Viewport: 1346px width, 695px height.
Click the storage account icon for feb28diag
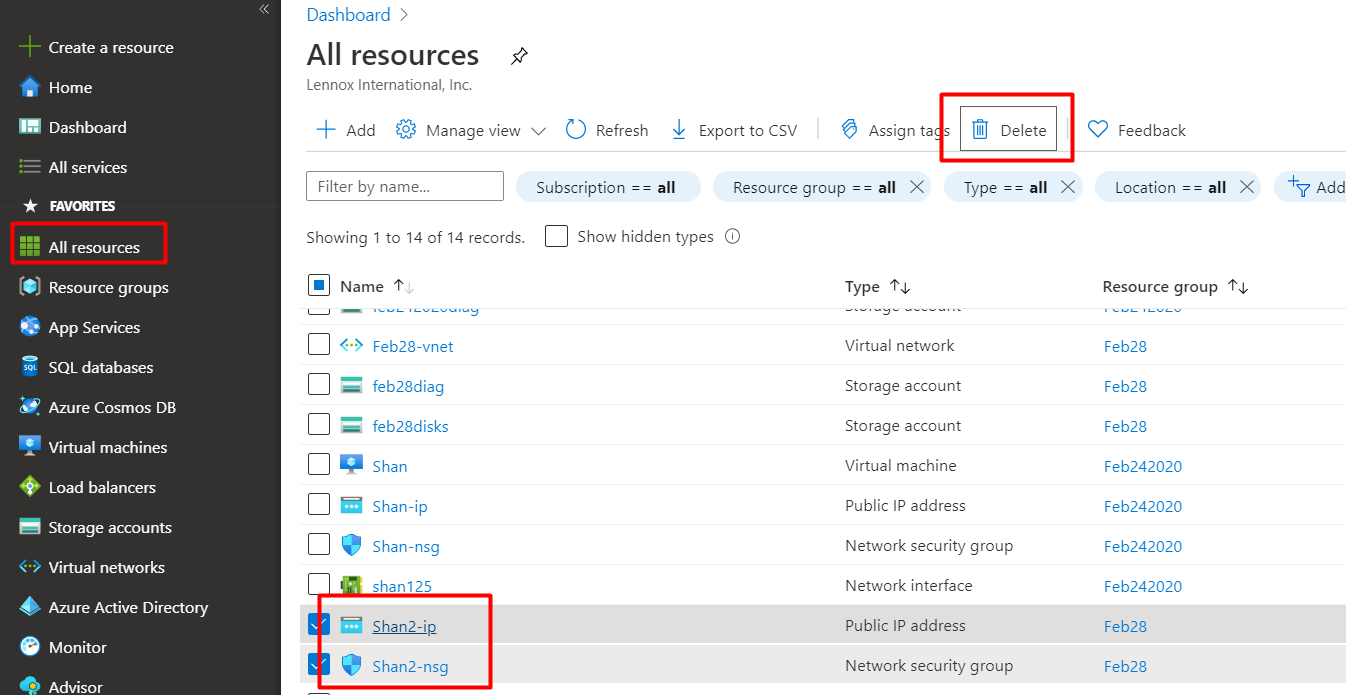tap(351, 386)
